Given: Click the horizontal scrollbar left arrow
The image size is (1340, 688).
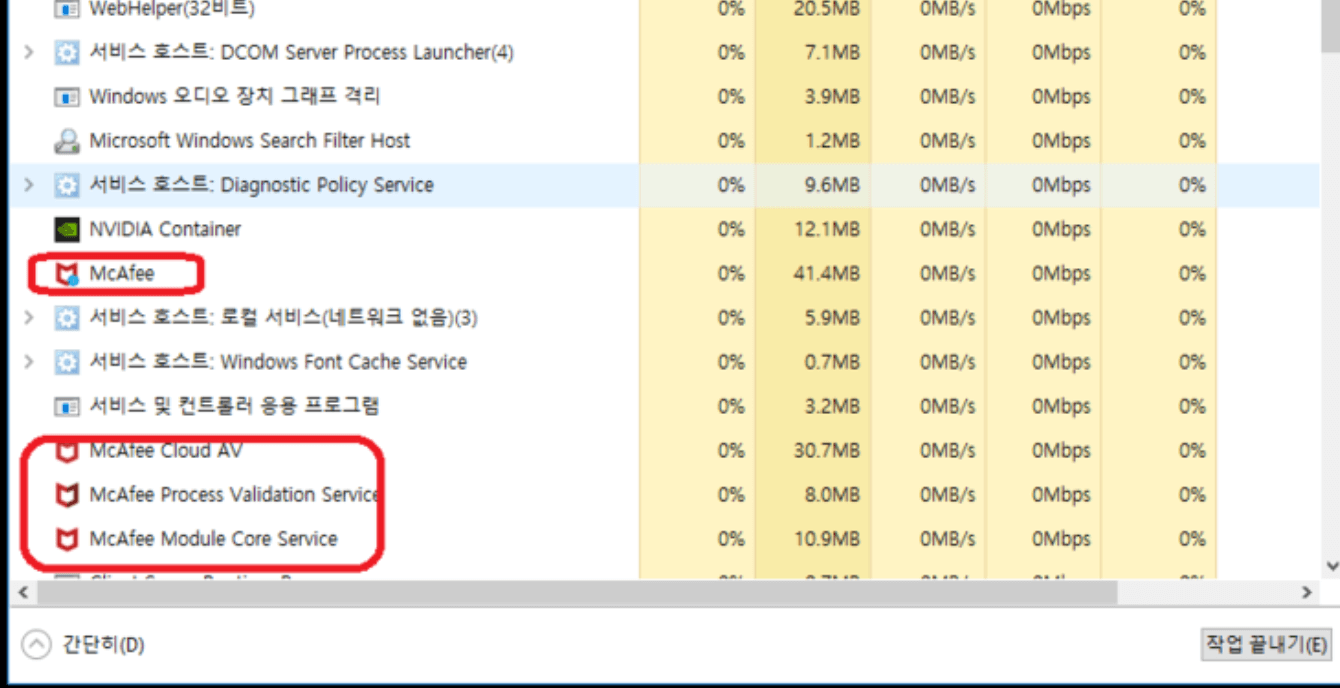Looking at the screenshot, I should tap(22, 593).
